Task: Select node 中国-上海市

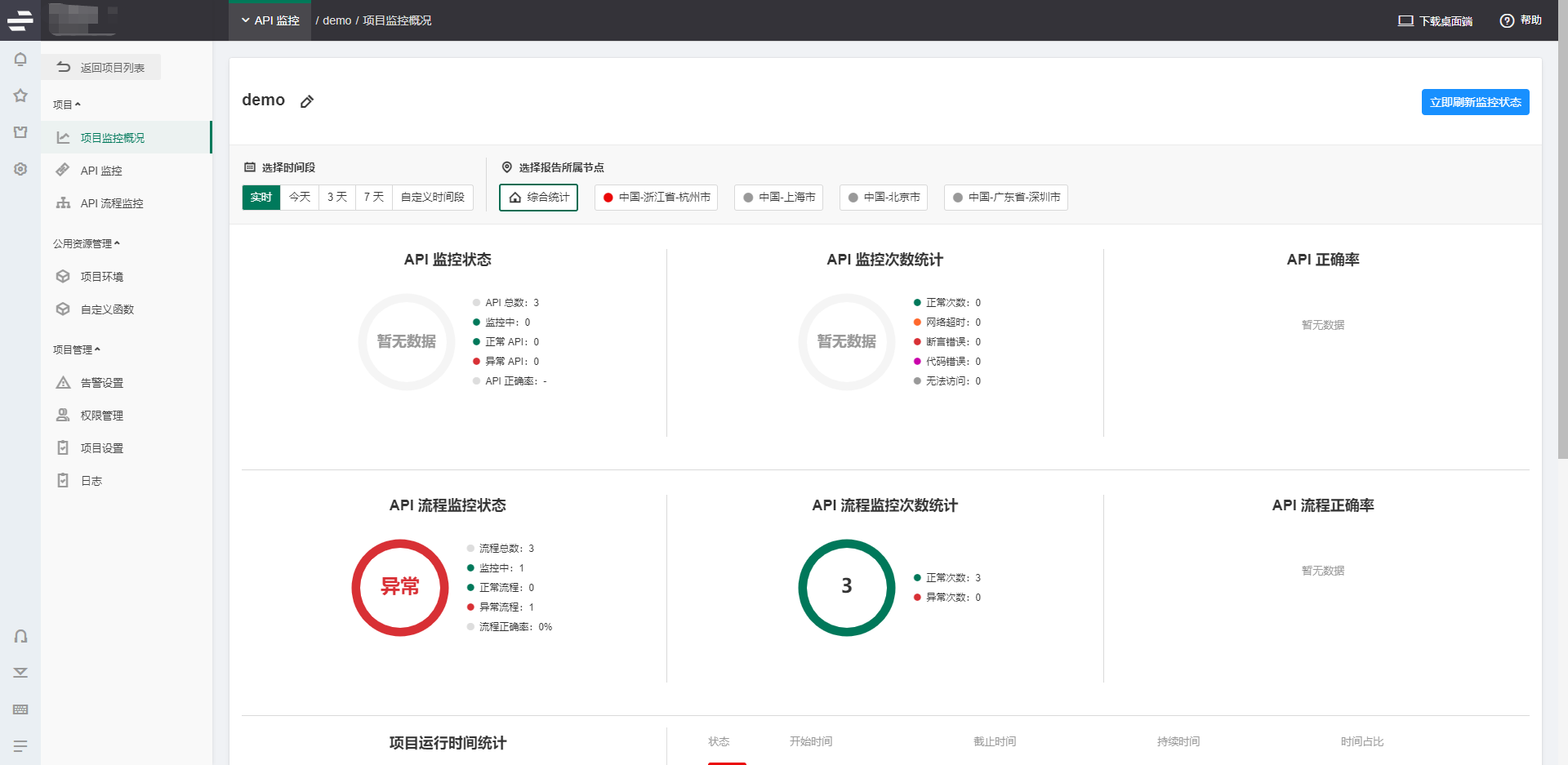Action: 778,197
